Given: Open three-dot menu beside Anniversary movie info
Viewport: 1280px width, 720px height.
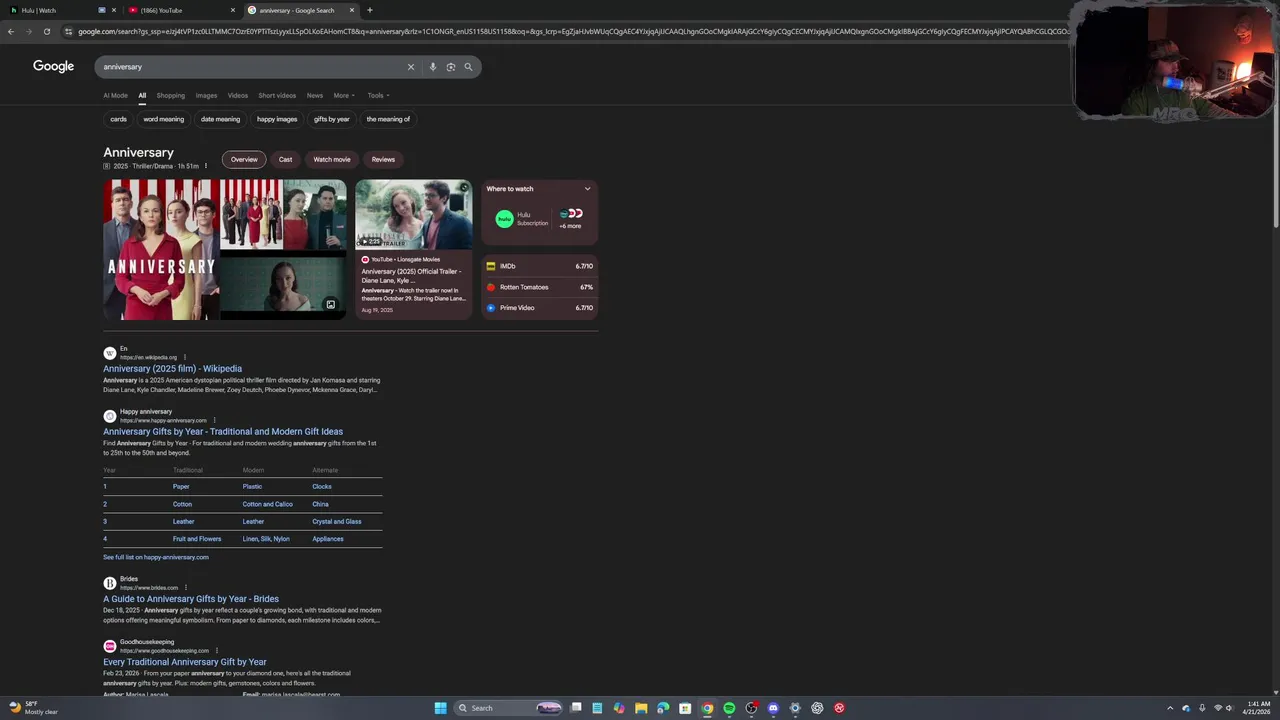Looking at the screenshot, I should click(206, 166).
